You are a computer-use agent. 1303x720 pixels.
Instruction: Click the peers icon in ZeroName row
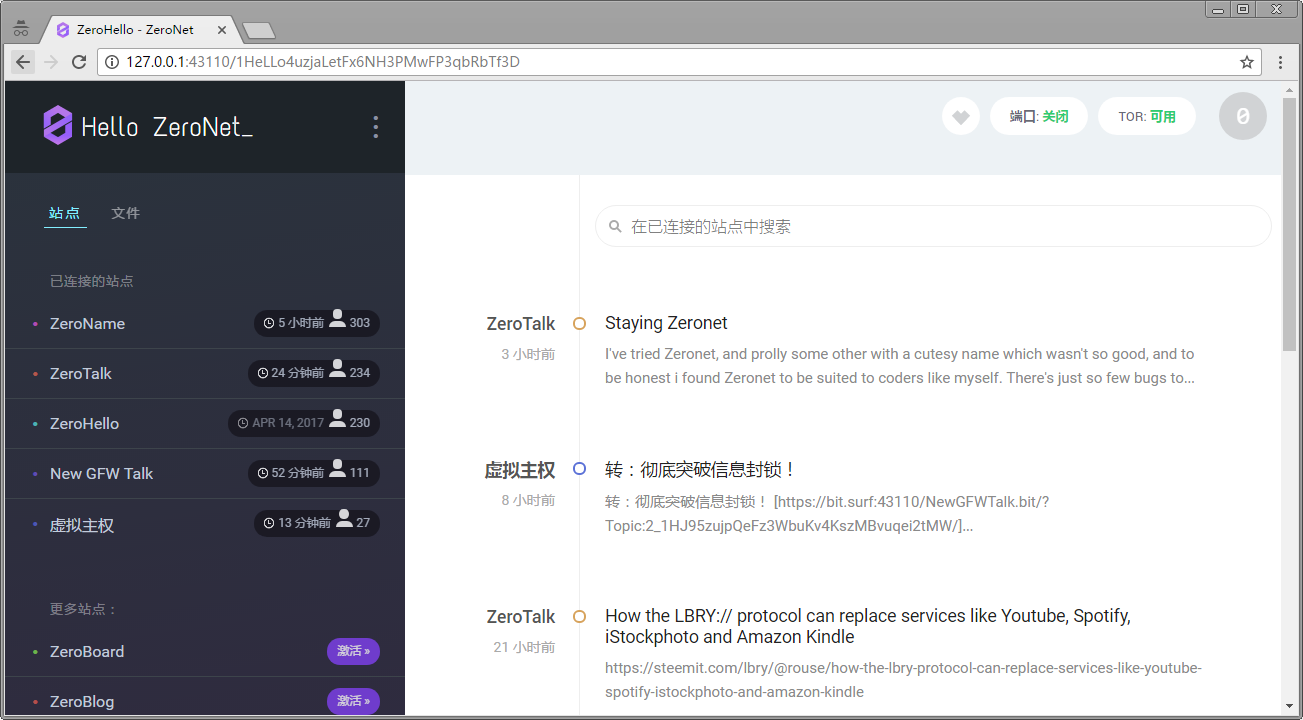[x=337, y=319]
